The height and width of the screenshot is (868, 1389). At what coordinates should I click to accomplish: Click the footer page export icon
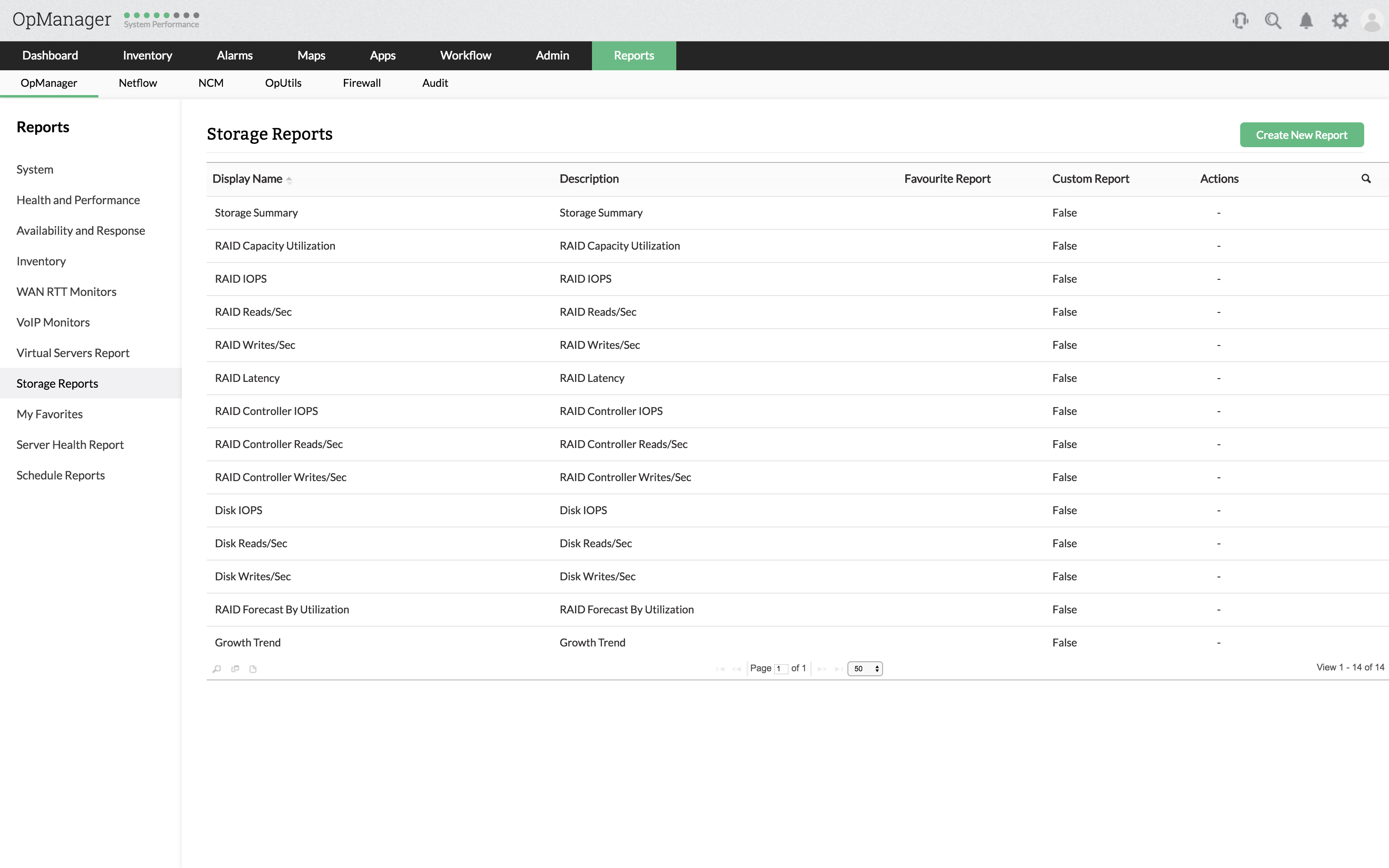click(x=253, y=669)
